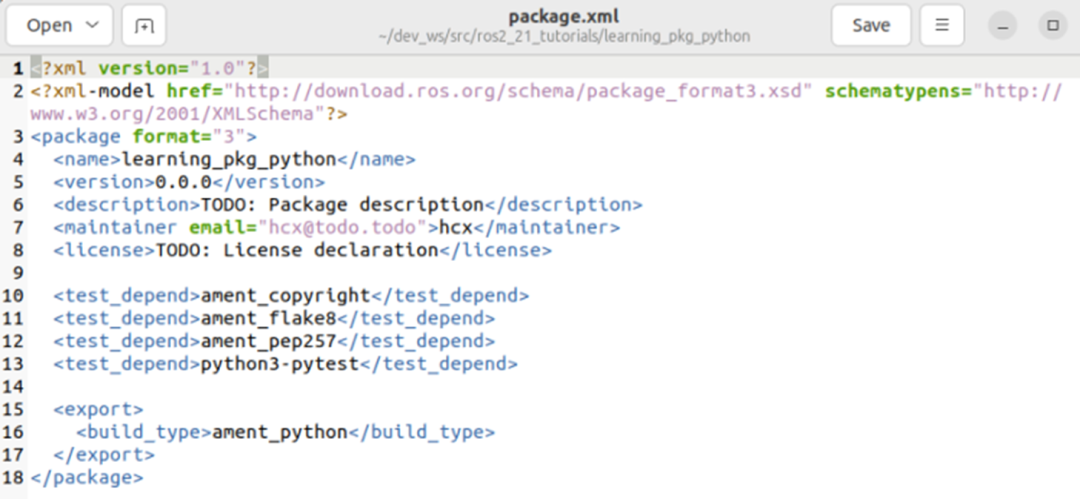This screenshot has height=499, width=1080.
Task: Minimize the gedit window
Action: (x=1003, y=26)
